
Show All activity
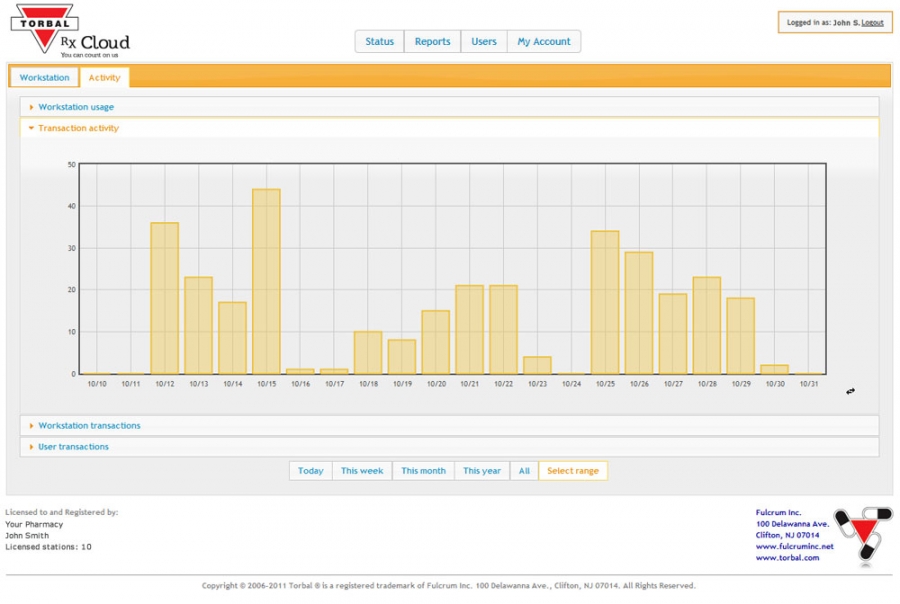point(524,471)
